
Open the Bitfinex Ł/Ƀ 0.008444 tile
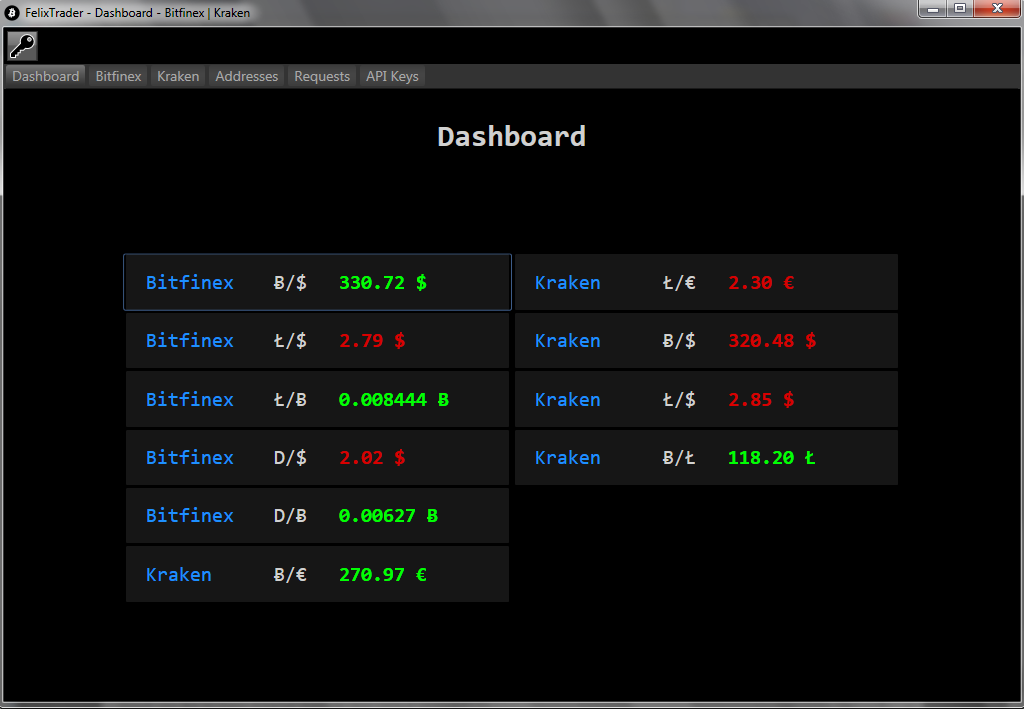[317, 399]
